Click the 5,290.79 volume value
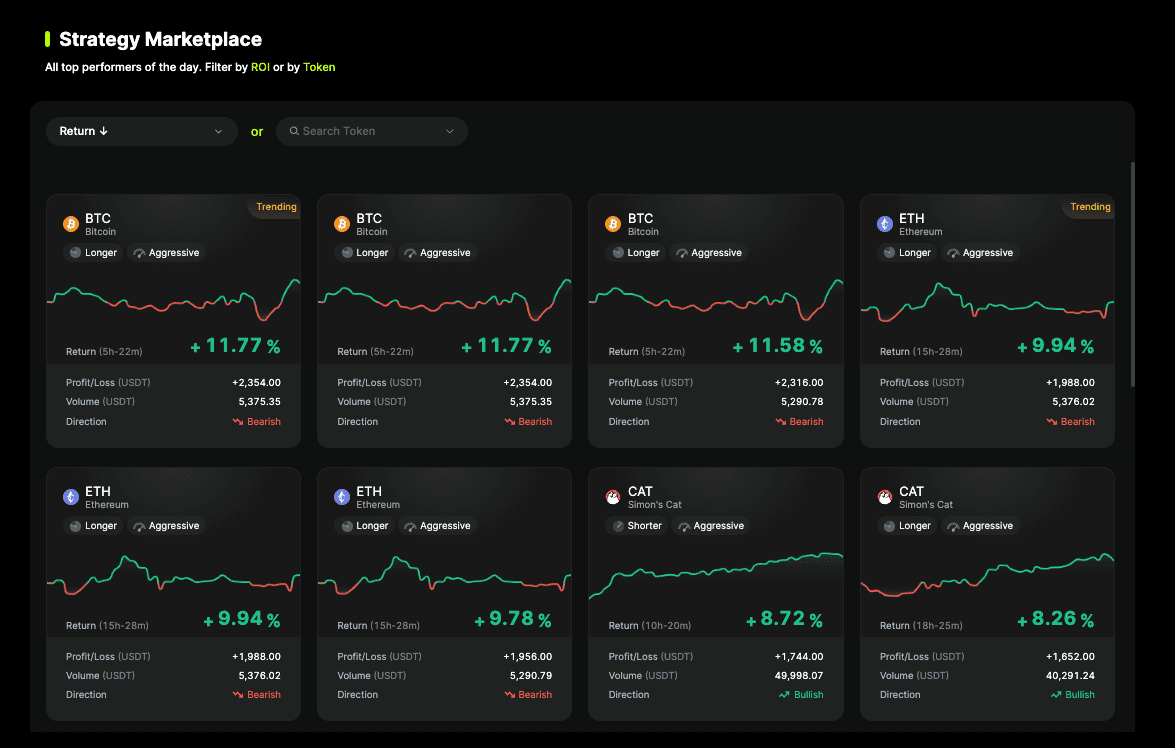Screen dimensions: 1175x748 click(x=531, y=675)
